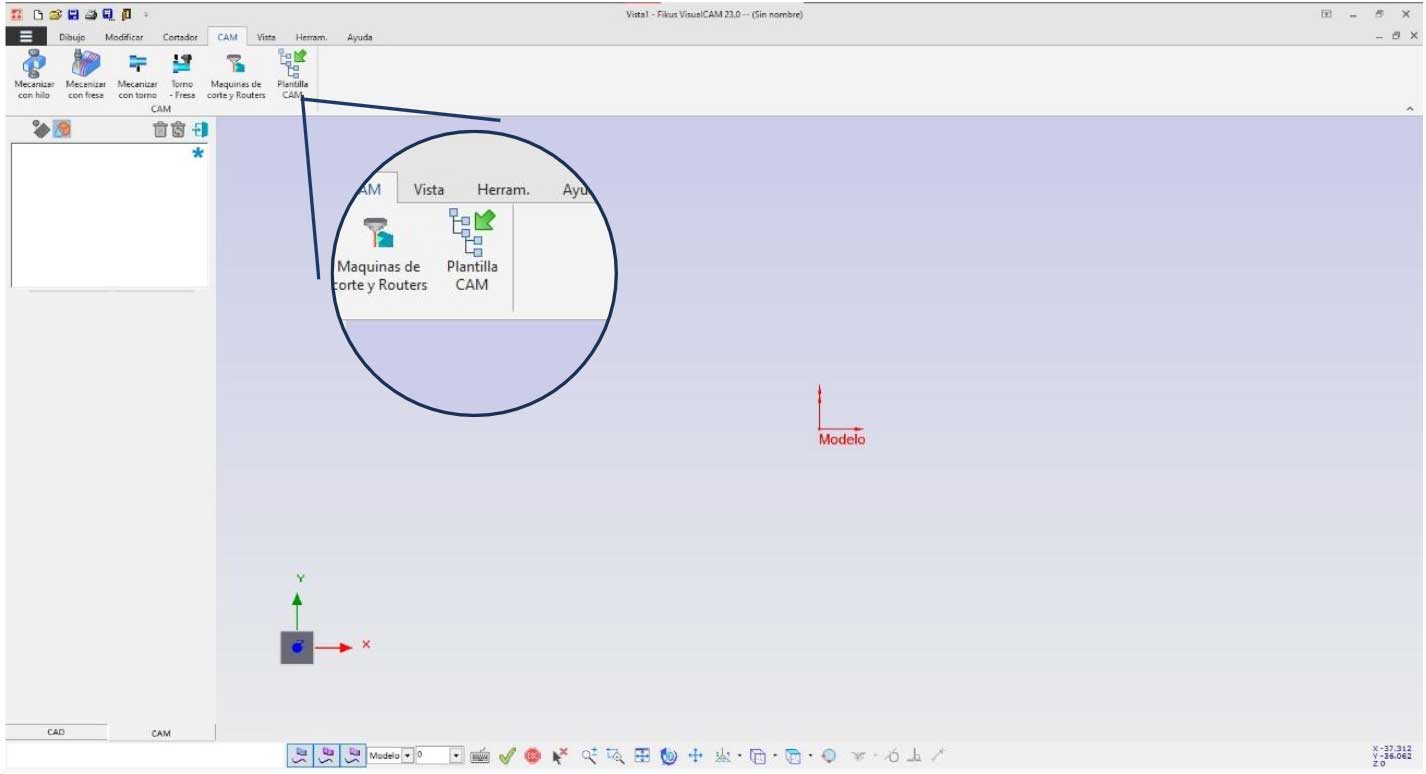Toggle the third layer-view button in bottom toolbar

[x=353, y=756]
